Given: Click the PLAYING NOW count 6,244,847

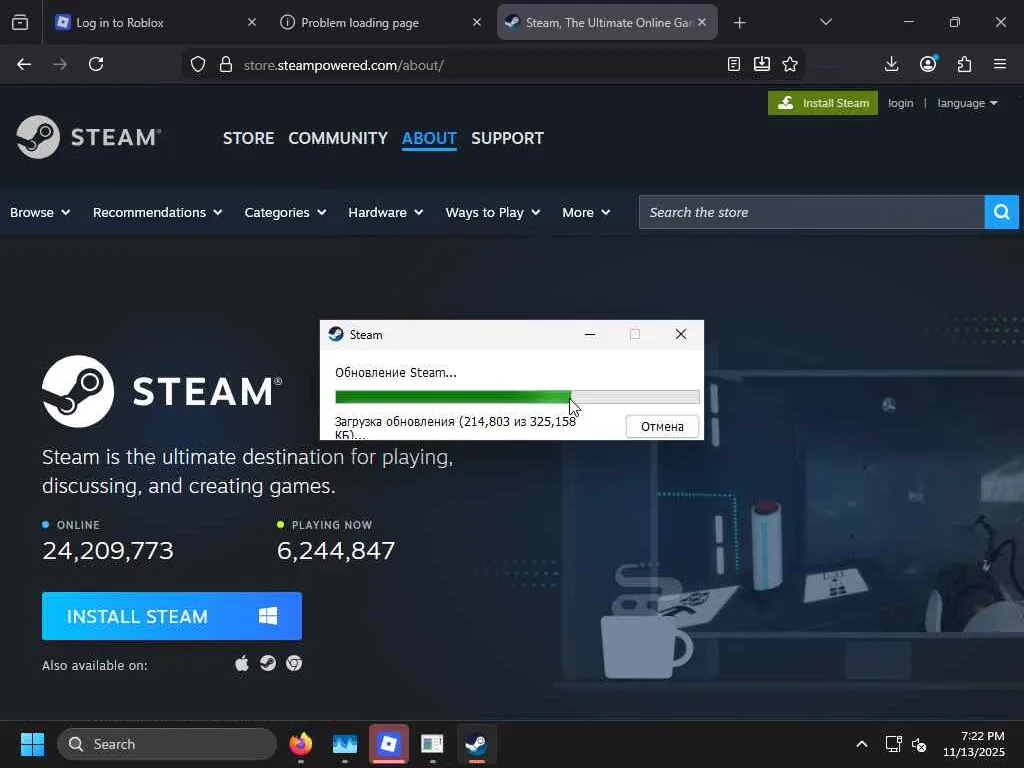Looking at the screenshot, I should tap(336, 551).
